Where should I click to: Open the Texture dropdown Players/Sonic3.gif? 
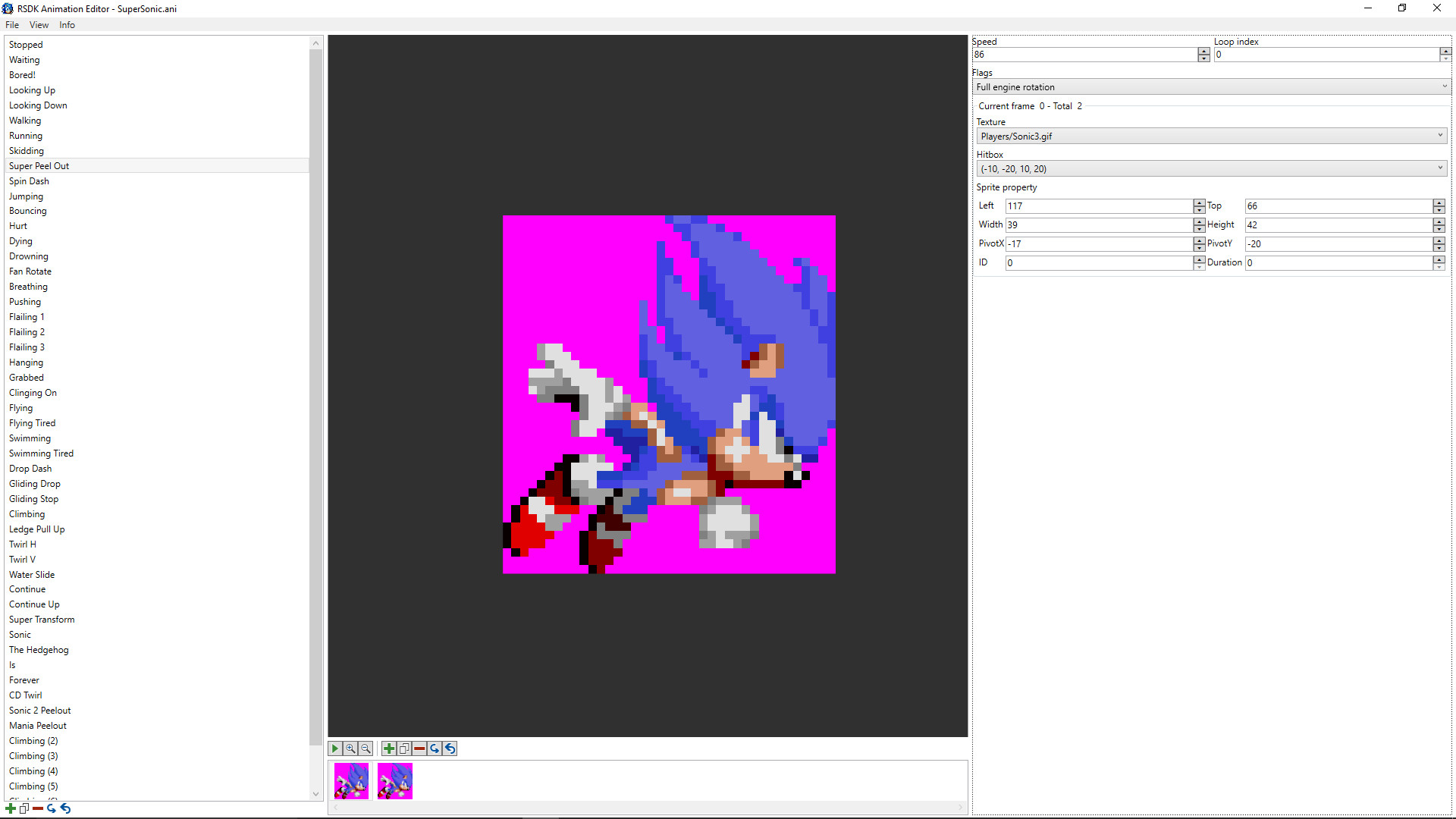[x=1210, y=136]
